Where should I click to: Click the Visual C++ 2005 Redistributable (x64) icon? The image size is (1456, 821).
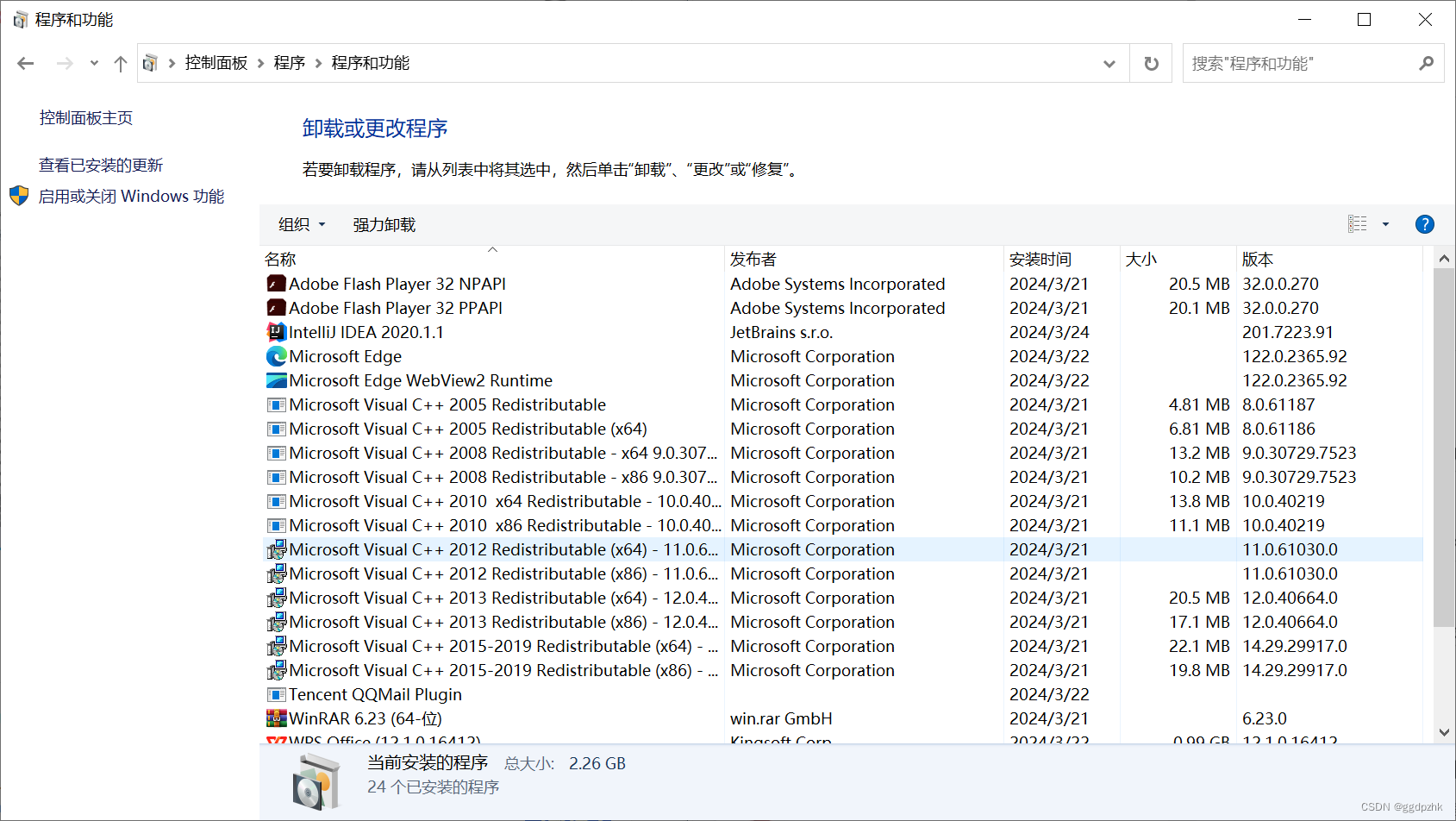276,429
